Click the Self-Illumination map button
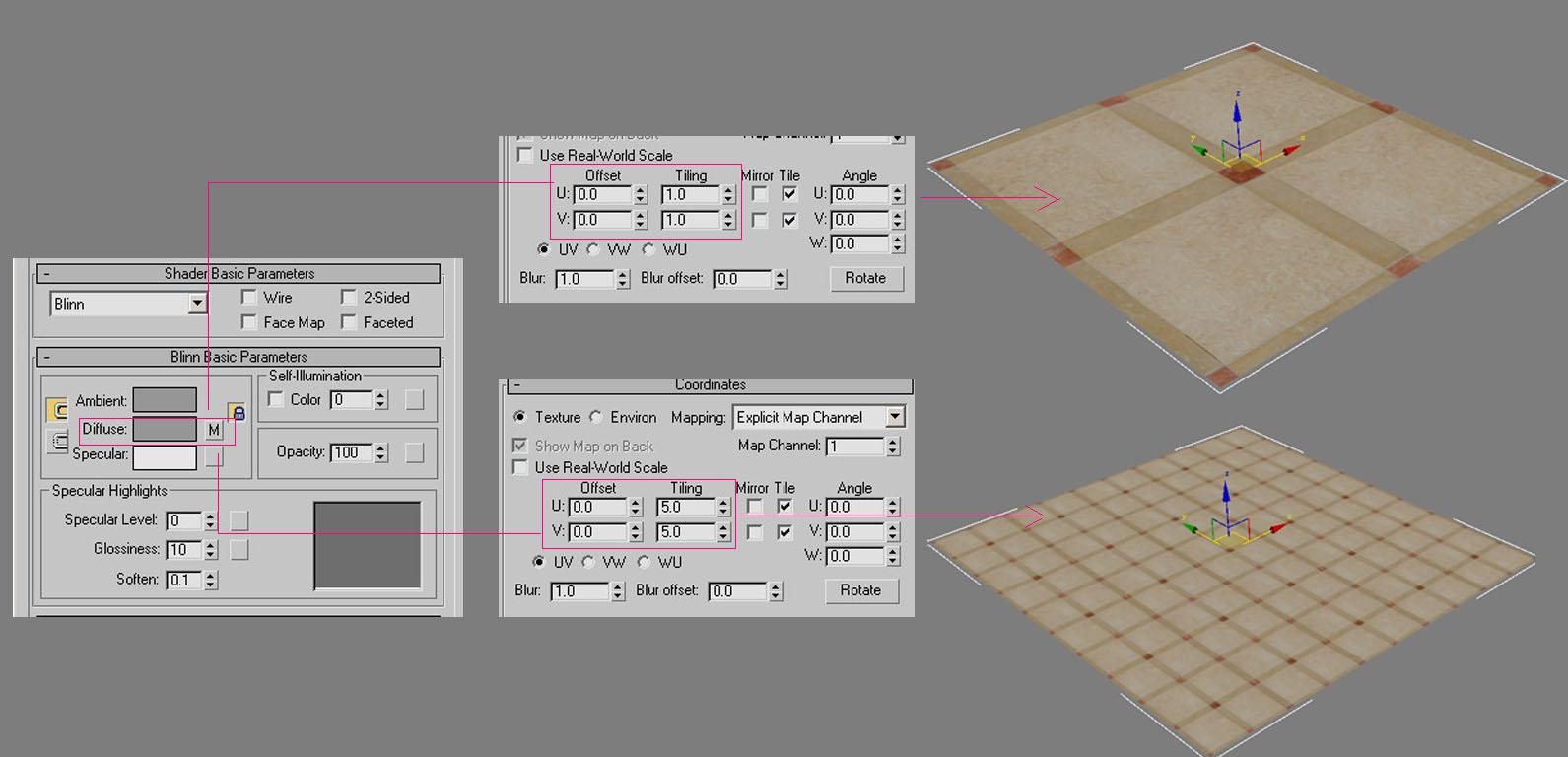 tap(415, 399)
